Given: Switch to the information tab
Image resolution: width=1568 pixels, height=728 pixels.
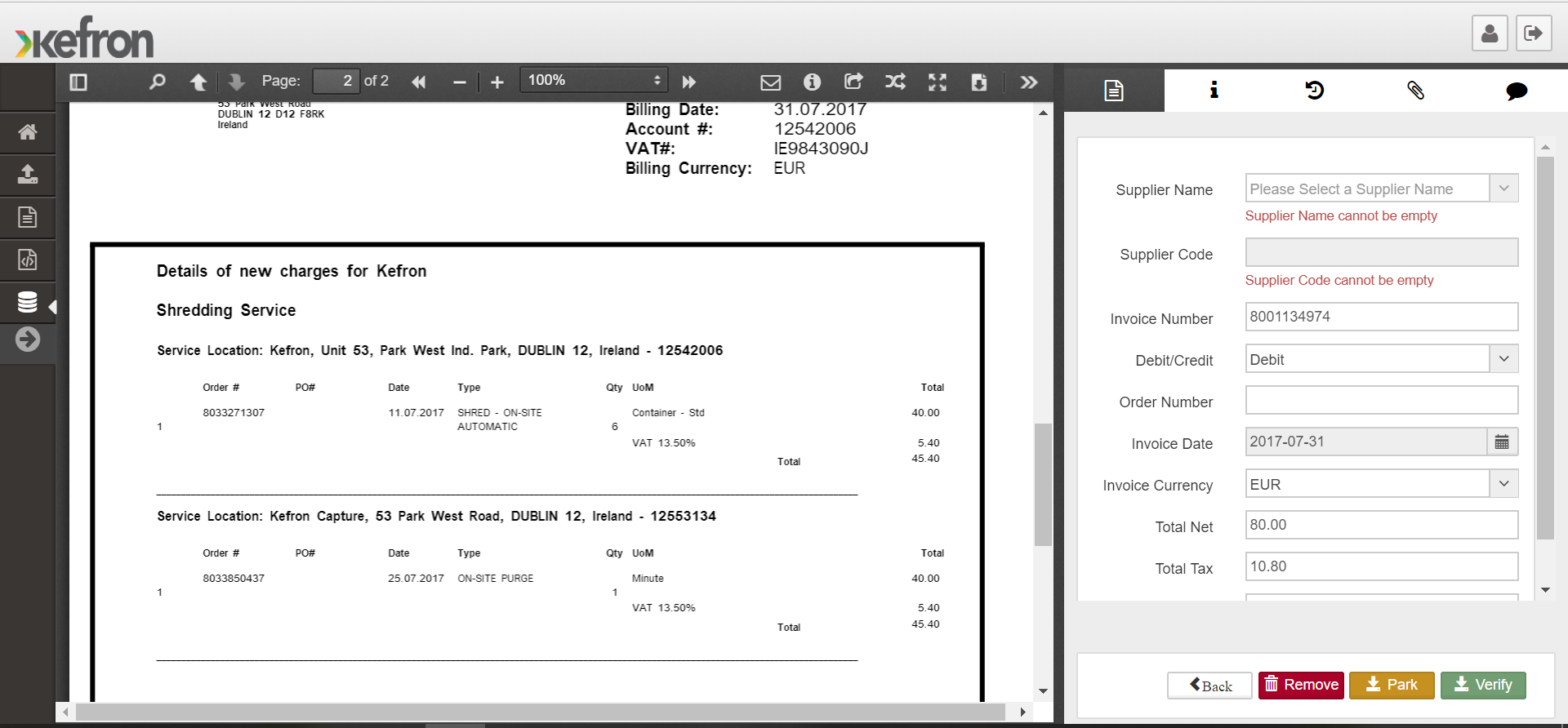Looking at the screenshot, I should pos(1214,90).
